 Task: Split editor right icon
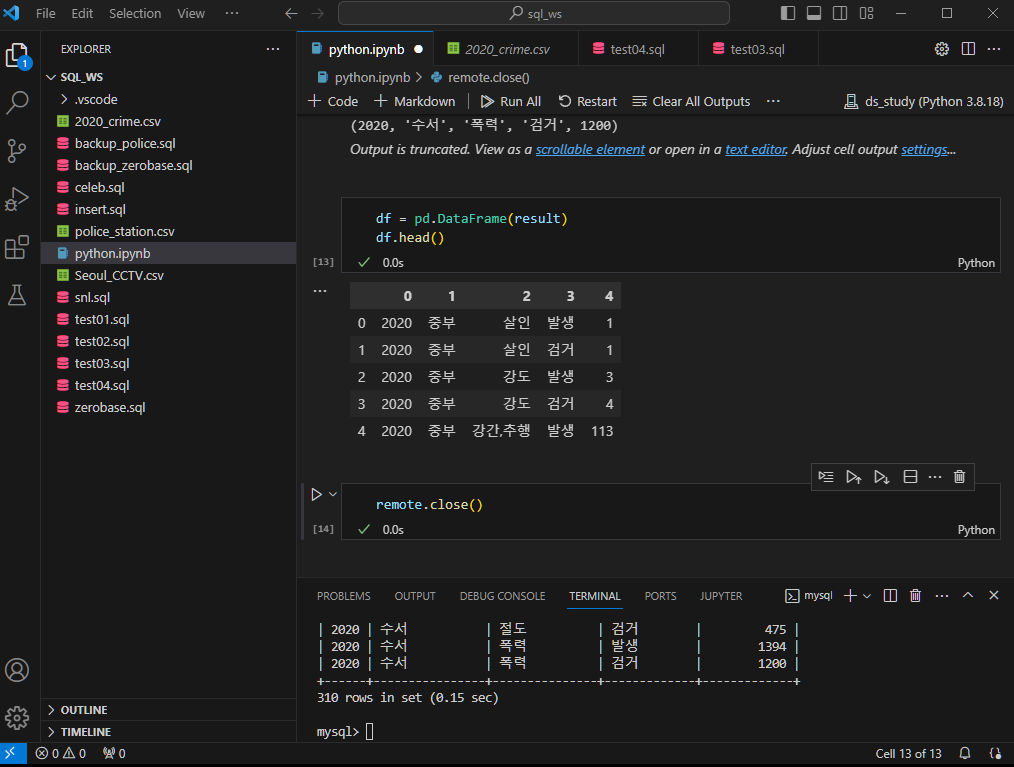(968, 49)
